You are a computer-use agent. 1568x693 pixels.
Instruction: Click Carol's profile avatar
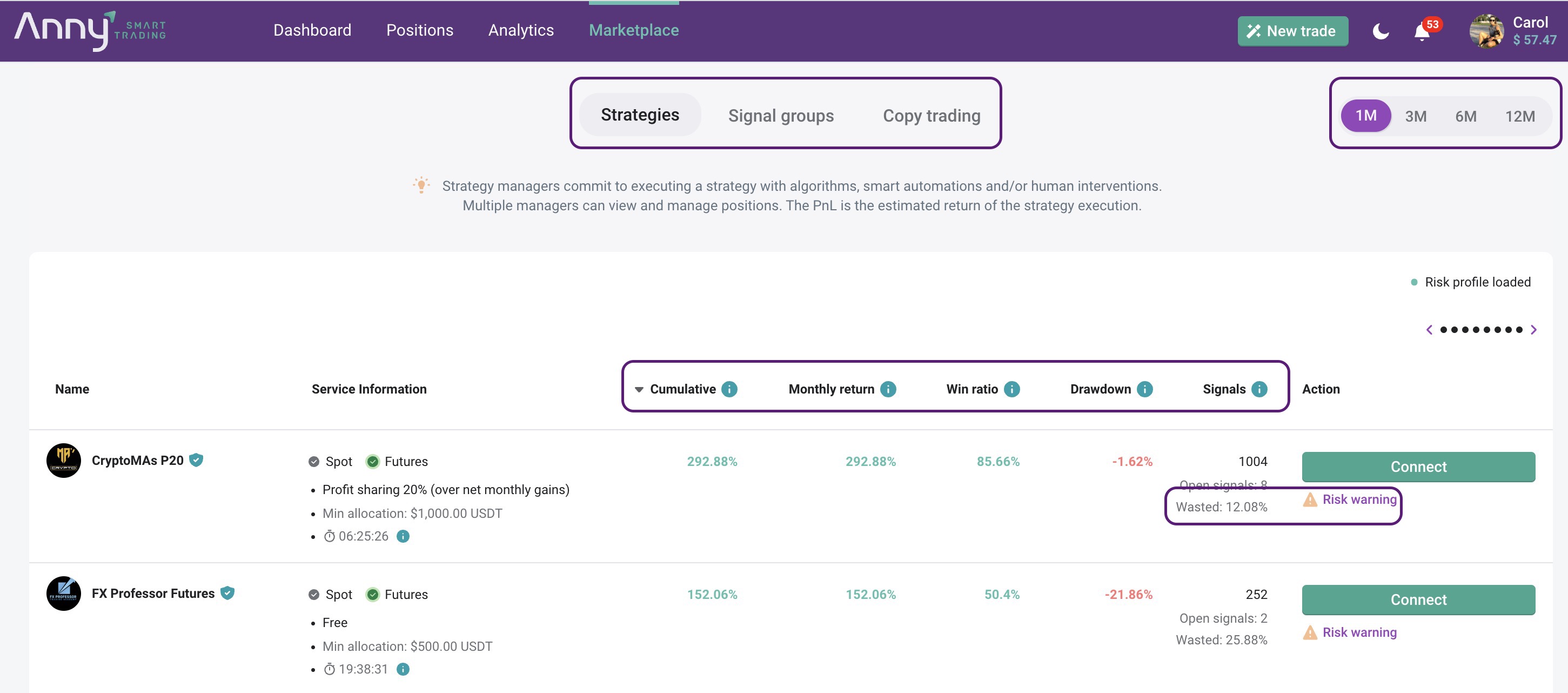click(1486, 31)
